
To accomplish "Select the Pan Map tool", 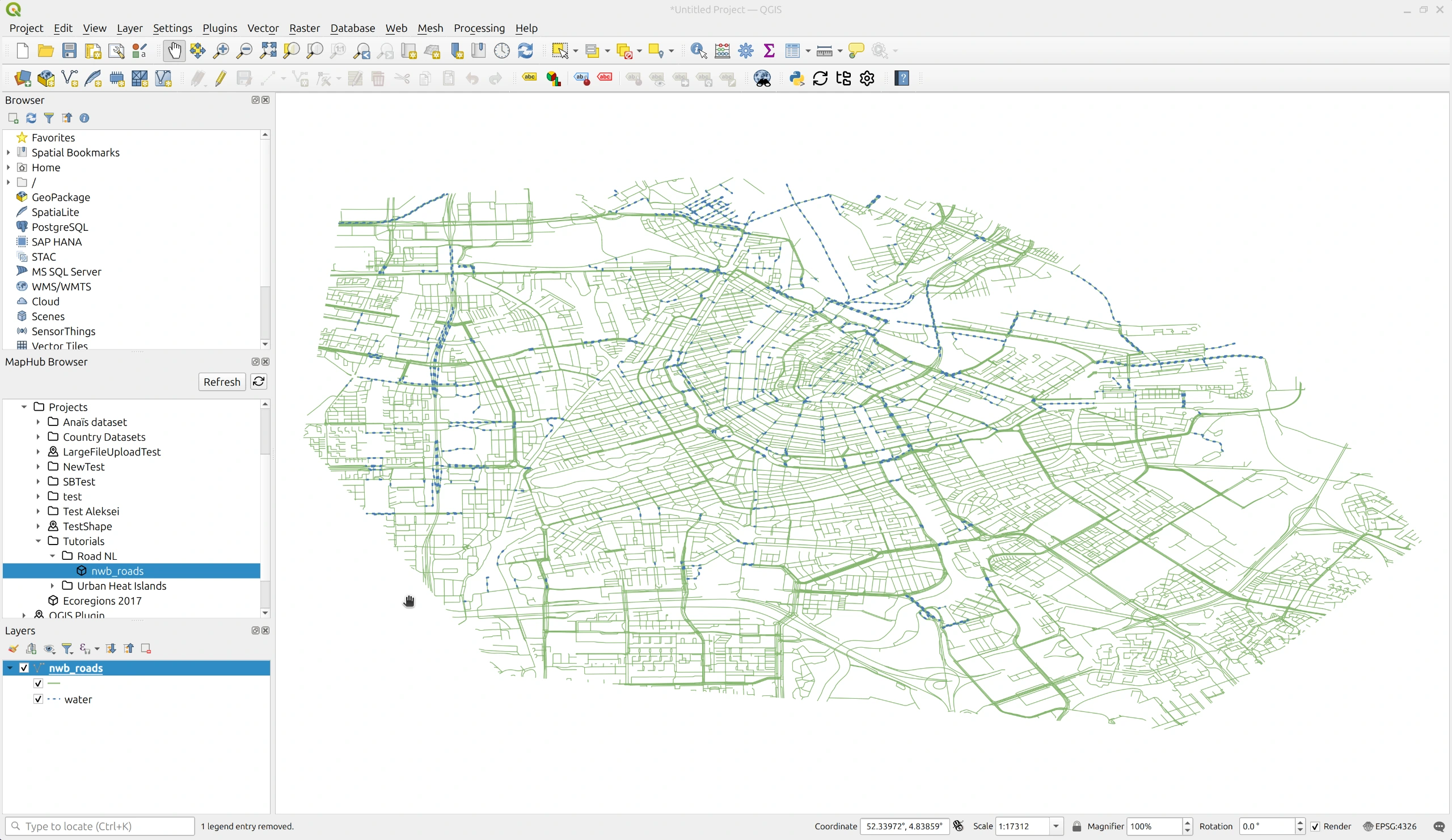I will pyautogui.click(x=175, y=50).
